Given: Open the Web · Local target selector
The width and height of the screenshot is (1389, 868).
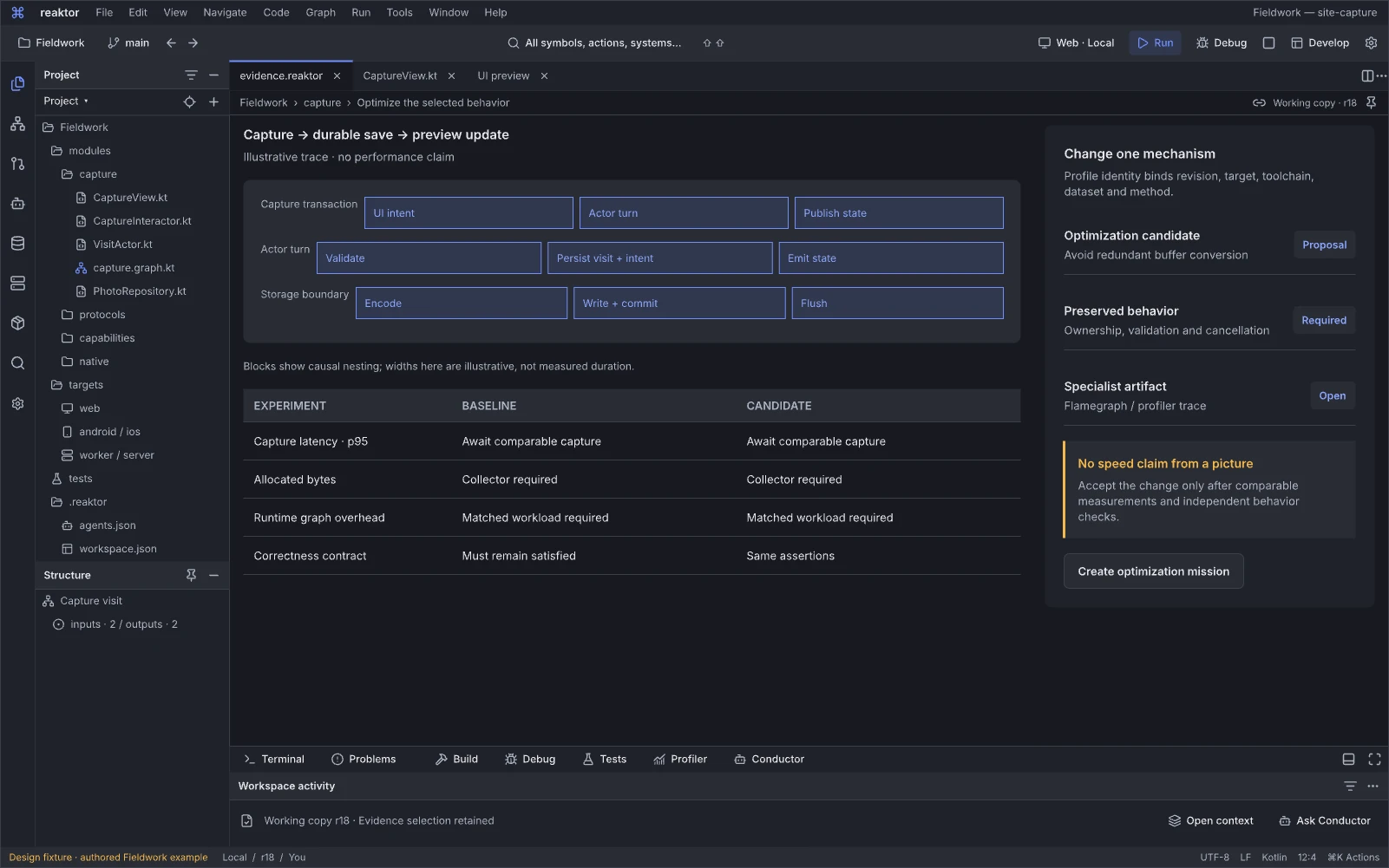Looking at the screenshot, I should pyautogui.click(x=1076, y=42).
